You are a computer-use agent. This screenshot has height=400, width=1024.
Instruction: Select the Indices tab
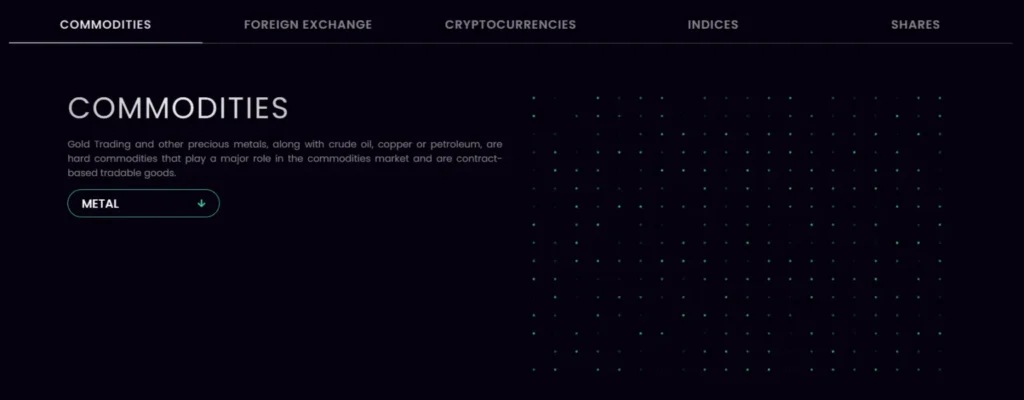713,24
